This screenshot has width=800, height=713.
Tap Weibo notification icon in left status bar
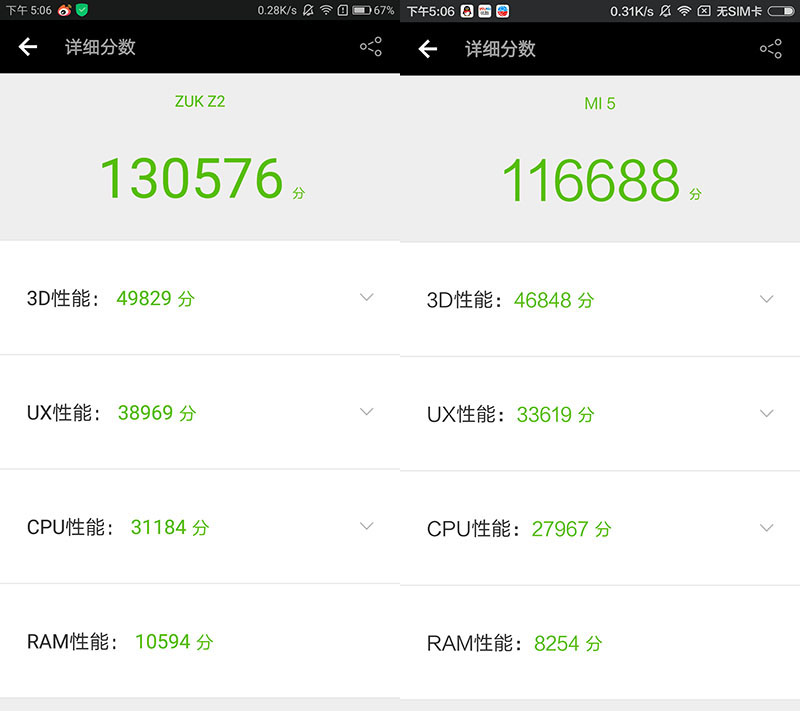[64, 10]
